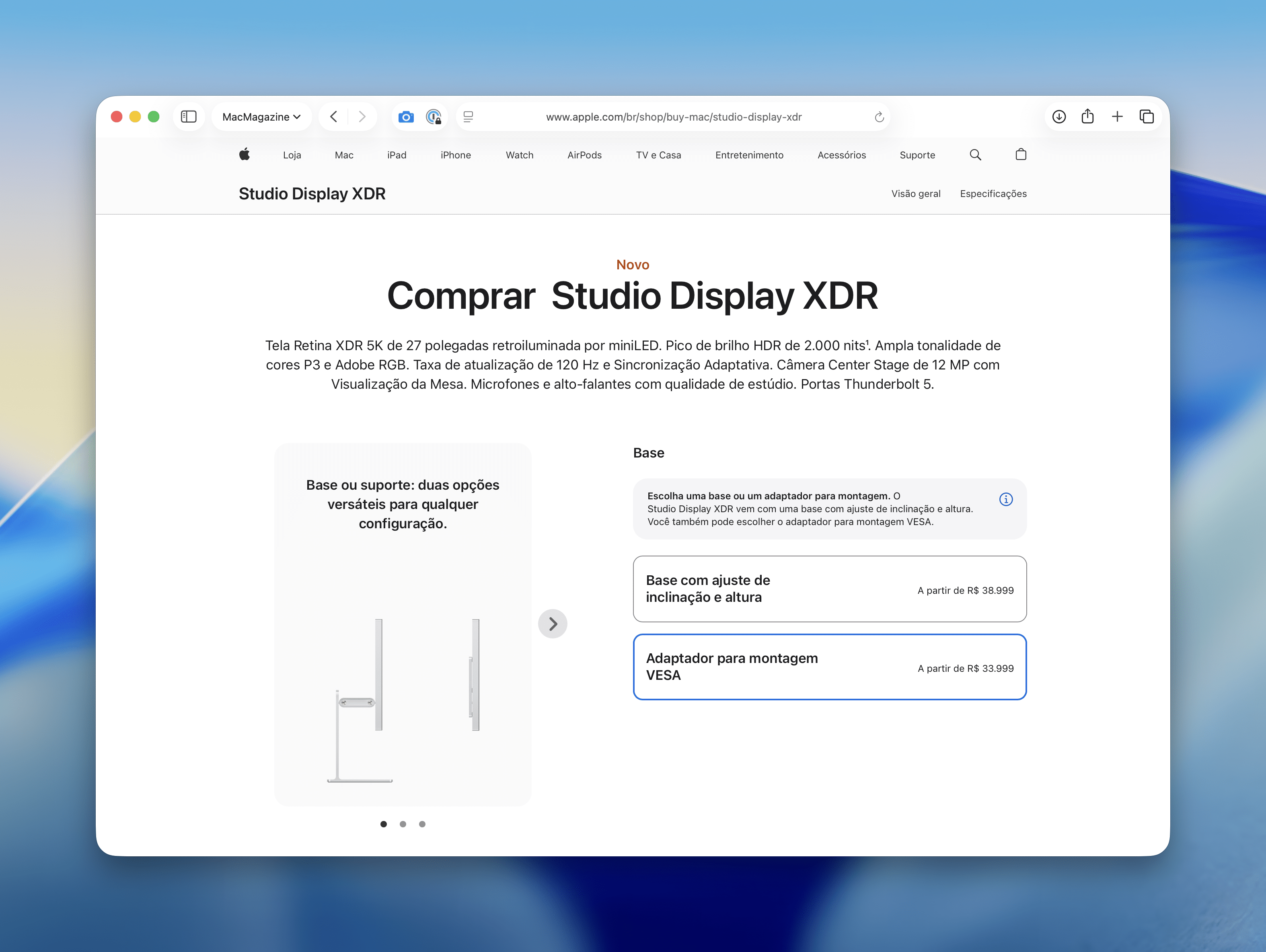Go to second gallery slide dot
The height and width of the screenshot is (952, 1266).
403,824
